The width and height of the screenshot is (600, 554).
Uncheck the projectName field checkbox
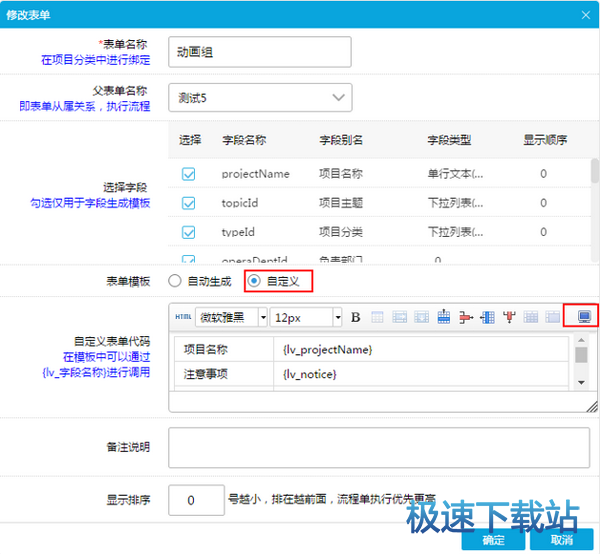click(188, 174)
